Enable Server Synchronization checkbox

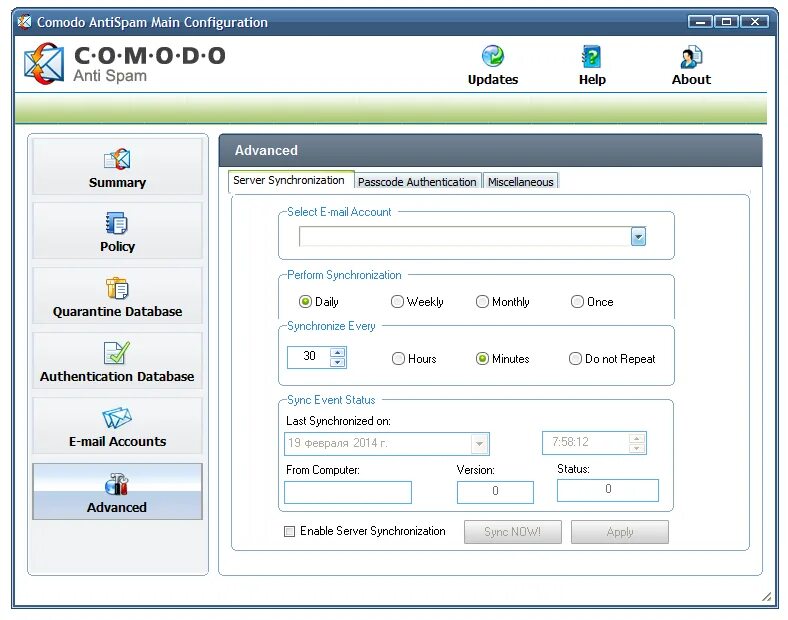click(x=289, y=532)
